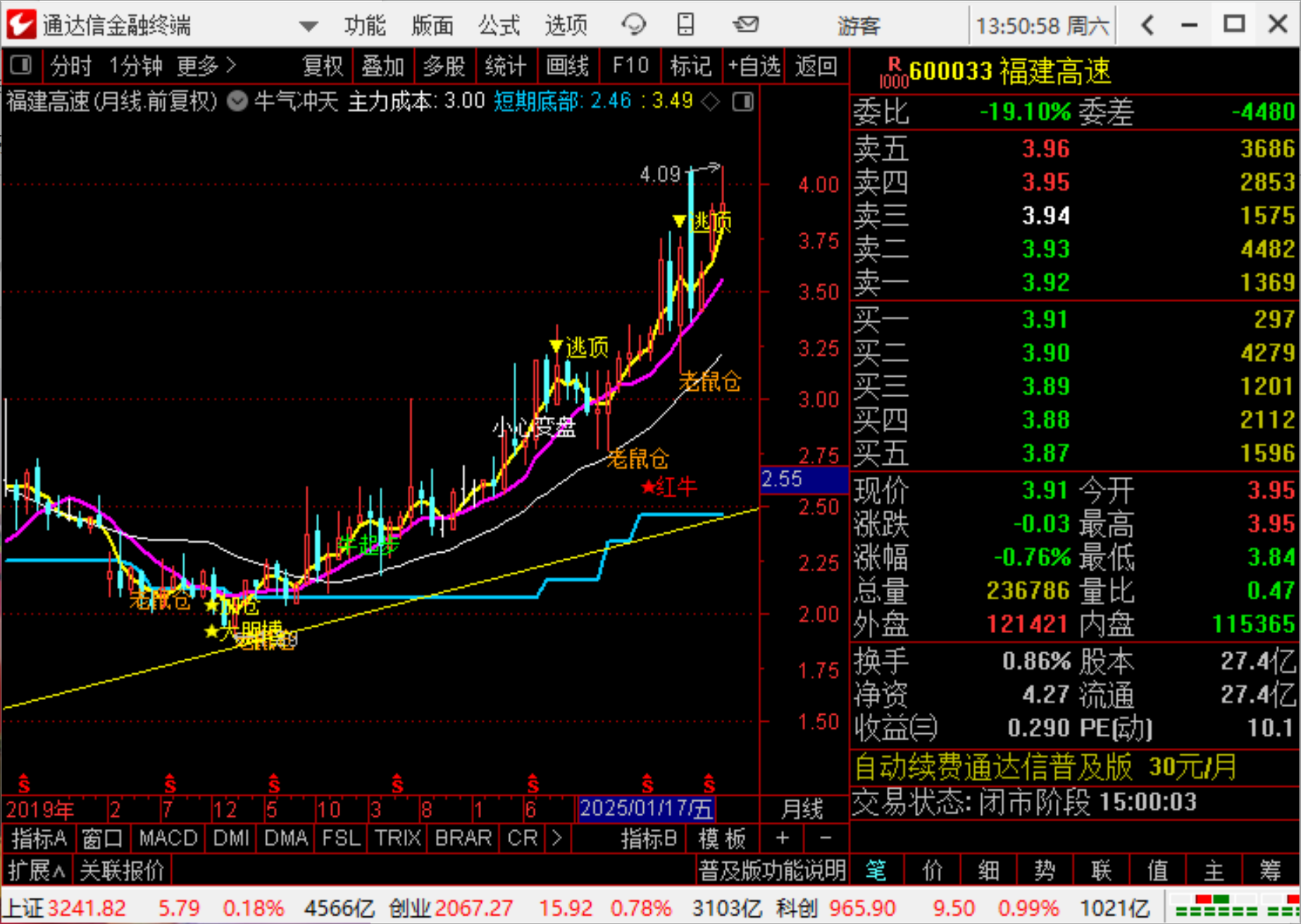Open the 公式 menu
The height and width of the screenshot is (924, 1301).
pyautogui.click(x=499, y=25)
